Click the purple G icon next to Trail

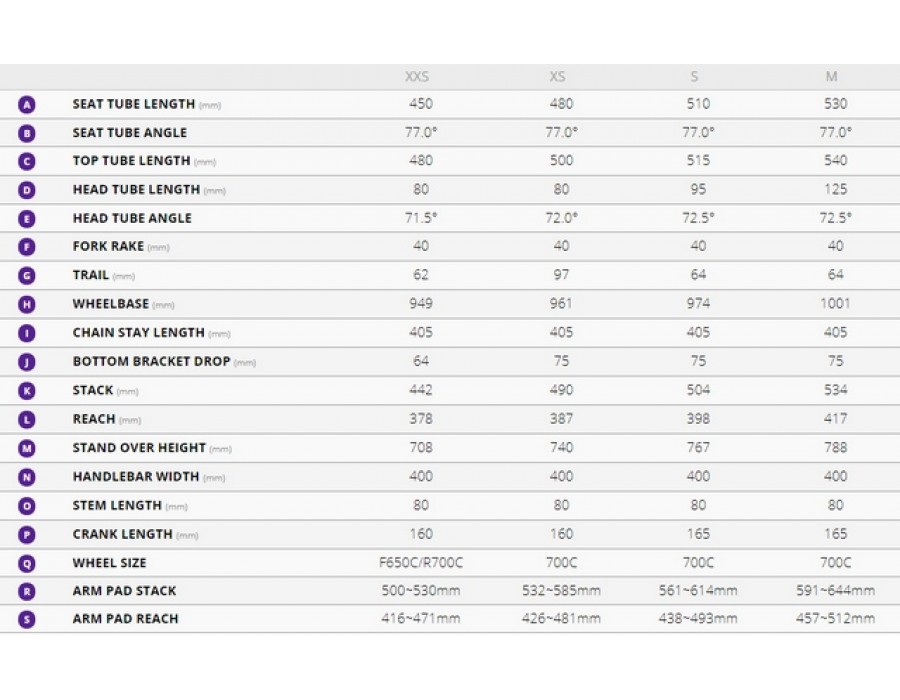[27, 276]
